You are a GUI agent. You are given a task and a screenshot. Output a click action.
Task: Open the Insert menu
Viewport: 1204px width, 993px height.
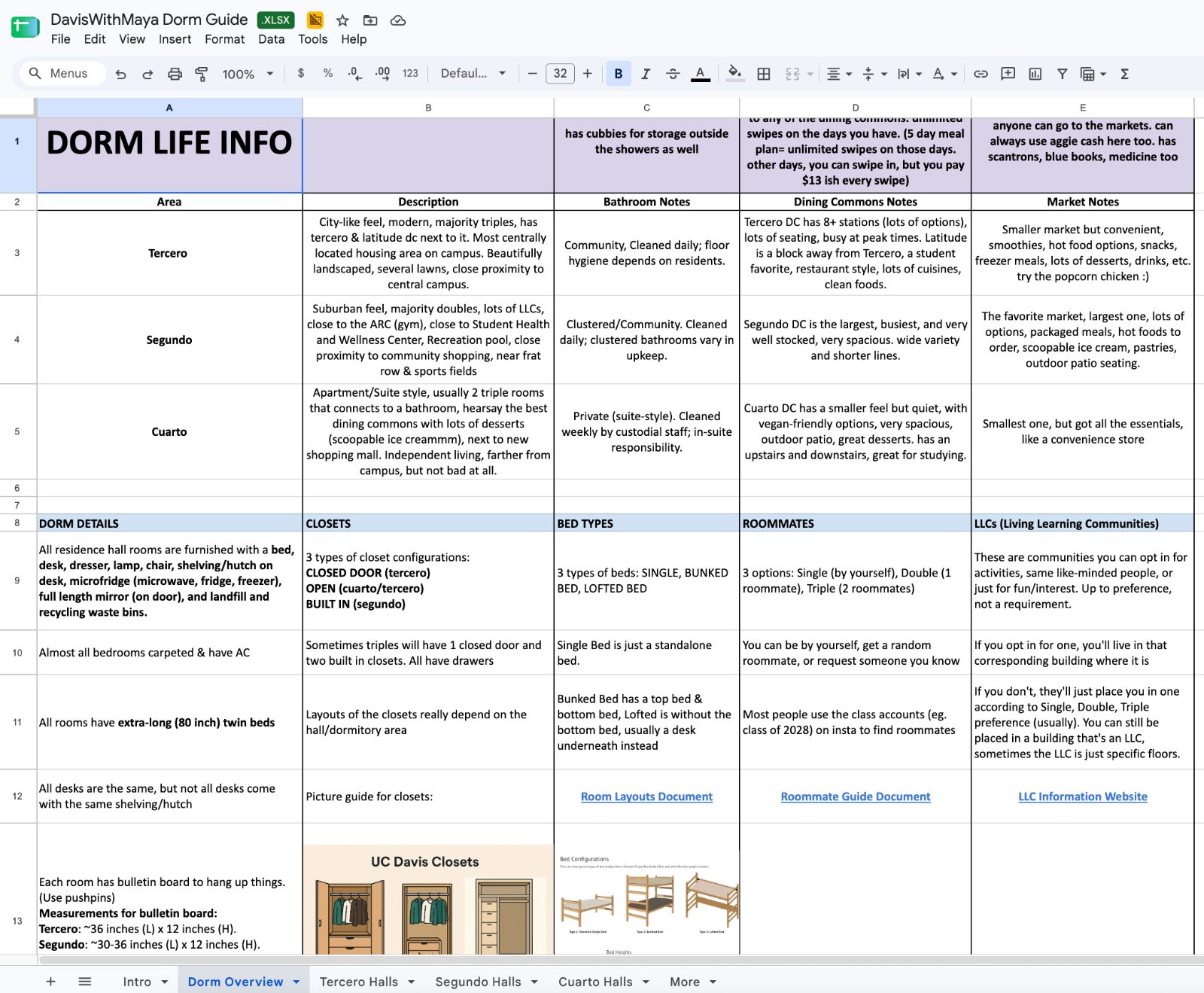[x=175, y=39]
